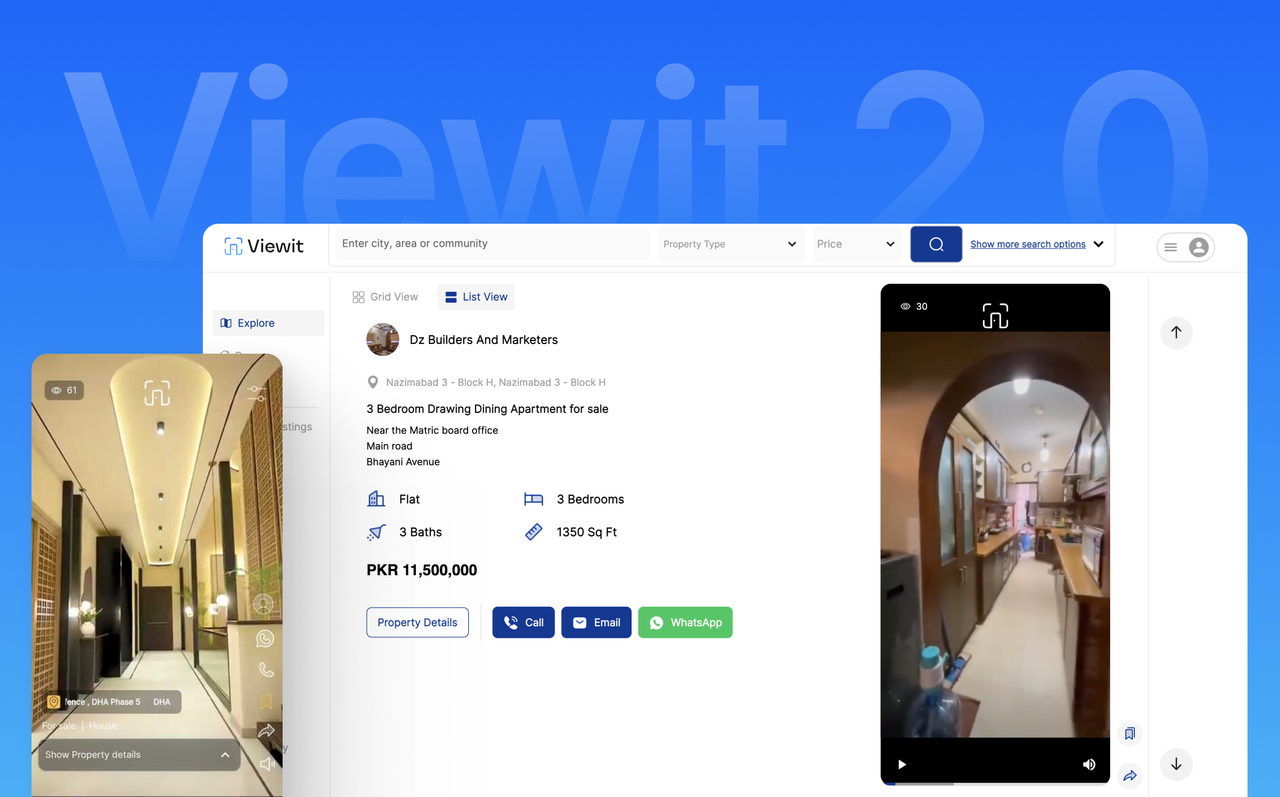Click the green WhatsApp button
Screen dimensions: 1280x797
[x=685, y=622]
